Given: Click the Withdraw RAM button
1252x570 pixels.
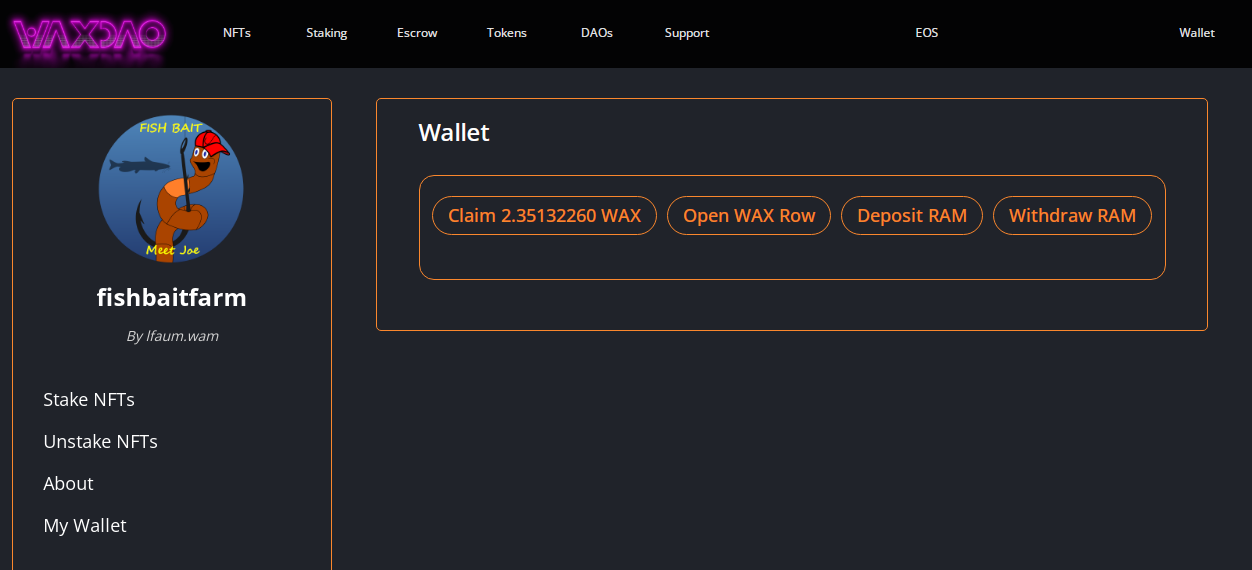Looking at the screenshot, I should pyautogui.click(x=1072, y=216).
